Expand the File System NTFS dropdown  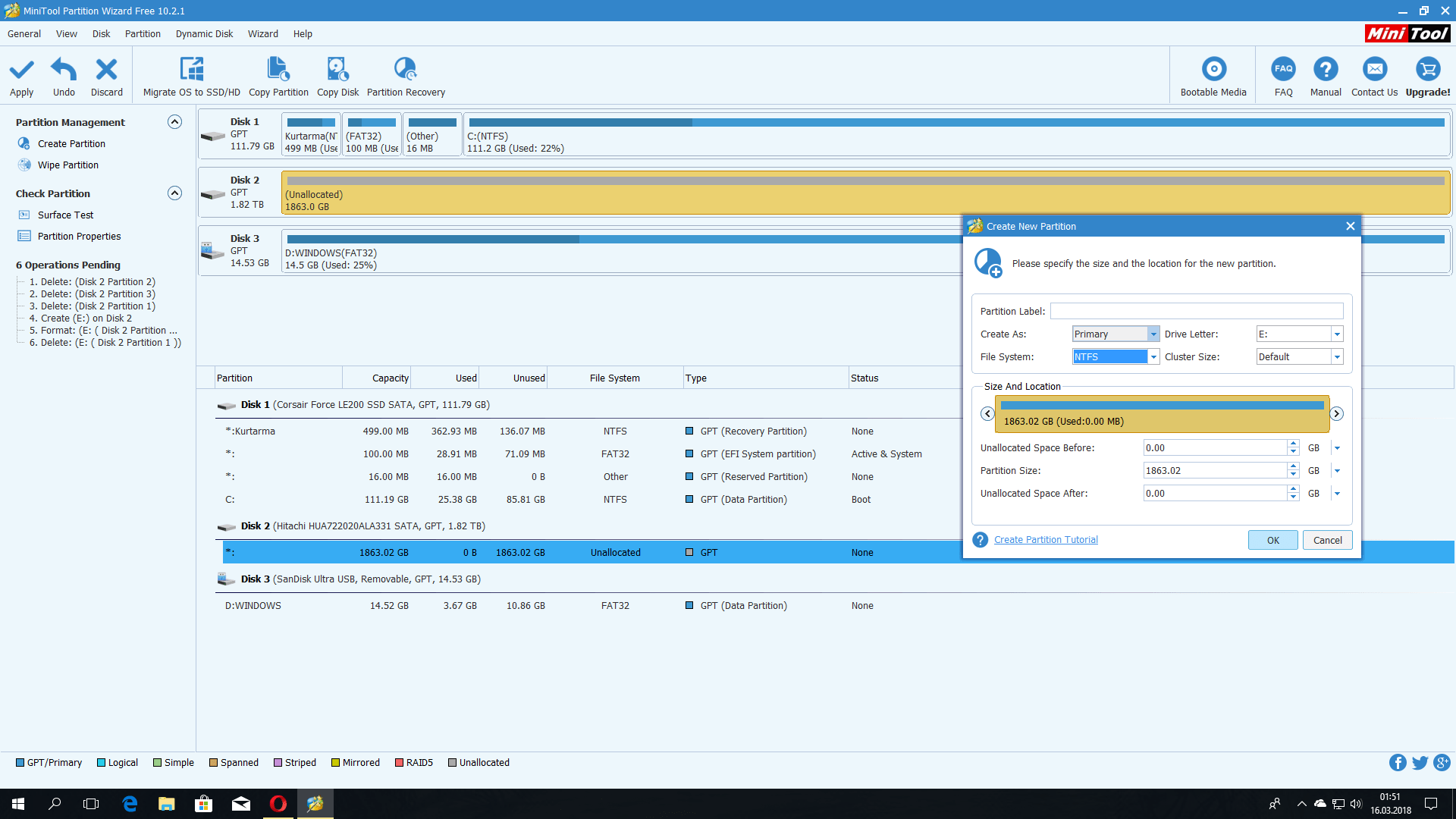pos(1153,357)
